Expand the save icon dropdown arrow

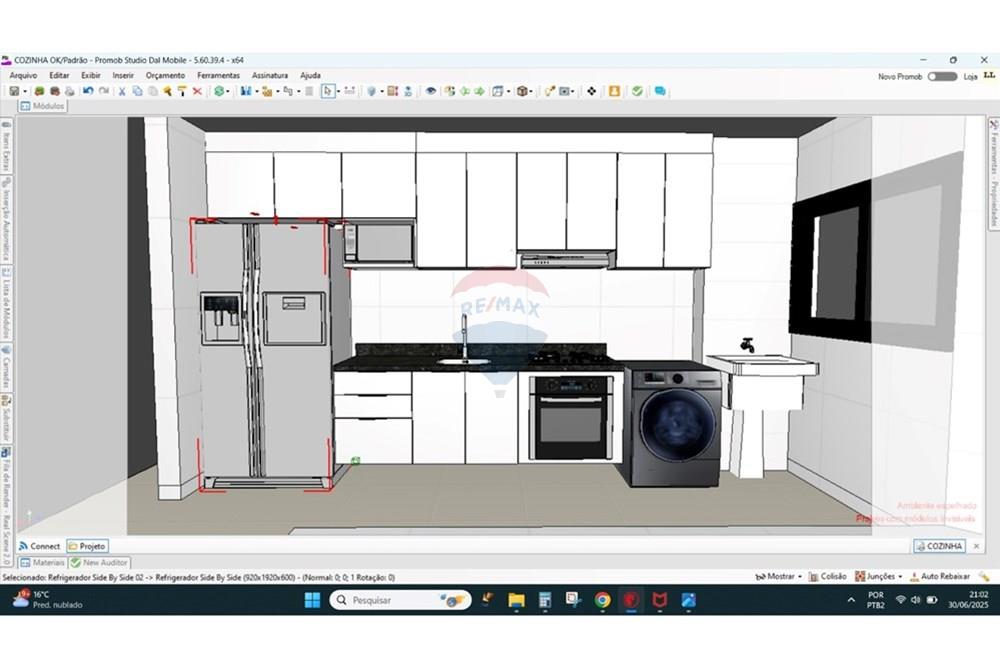(25, 91)
